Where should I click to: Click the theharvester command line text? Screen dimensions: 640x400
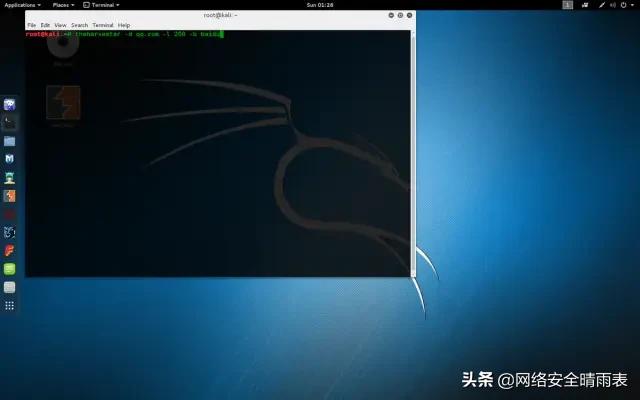tap(147, 34)
